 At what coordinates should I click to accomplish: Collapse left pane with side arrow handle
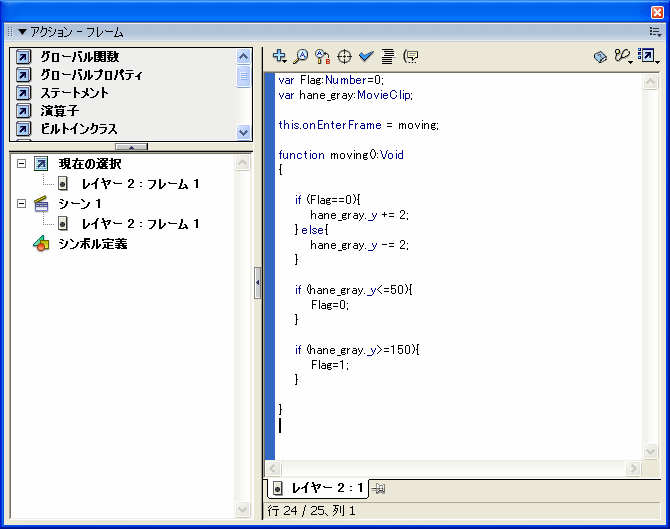[x=257, y=282]
